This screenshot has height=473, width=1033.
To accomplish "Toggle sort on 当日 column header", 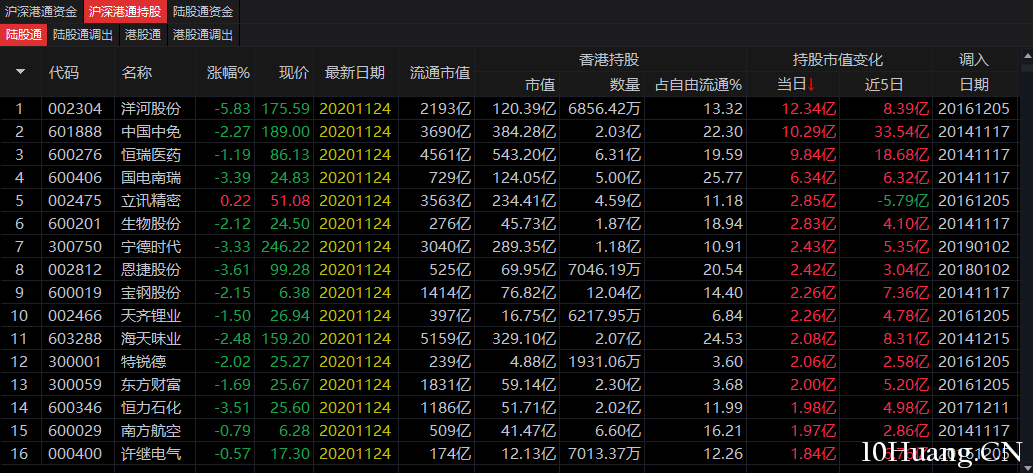I will coord(796,84).
